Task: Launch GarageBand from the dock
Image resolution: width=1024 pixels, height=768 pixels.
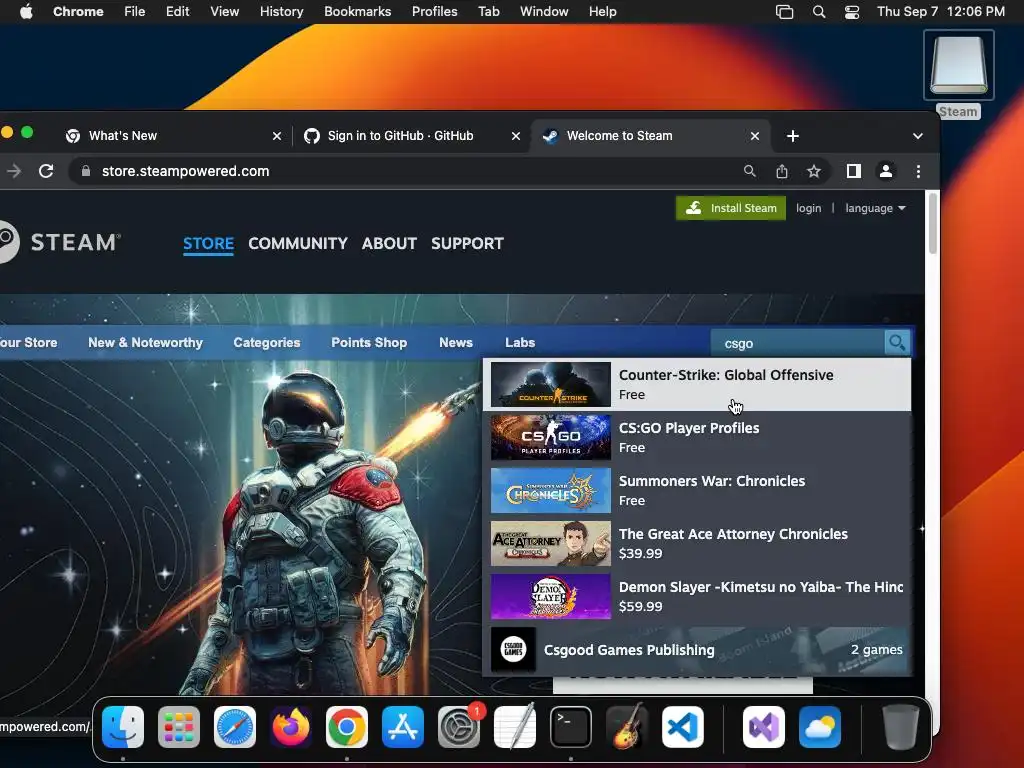Action: [627, 727]
